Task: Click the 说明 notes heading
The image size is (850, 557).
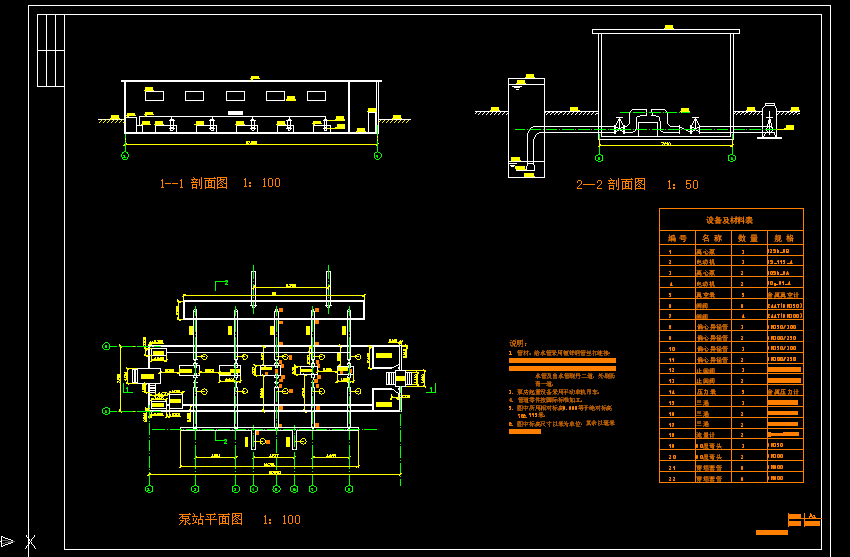Action: point(517,342)
